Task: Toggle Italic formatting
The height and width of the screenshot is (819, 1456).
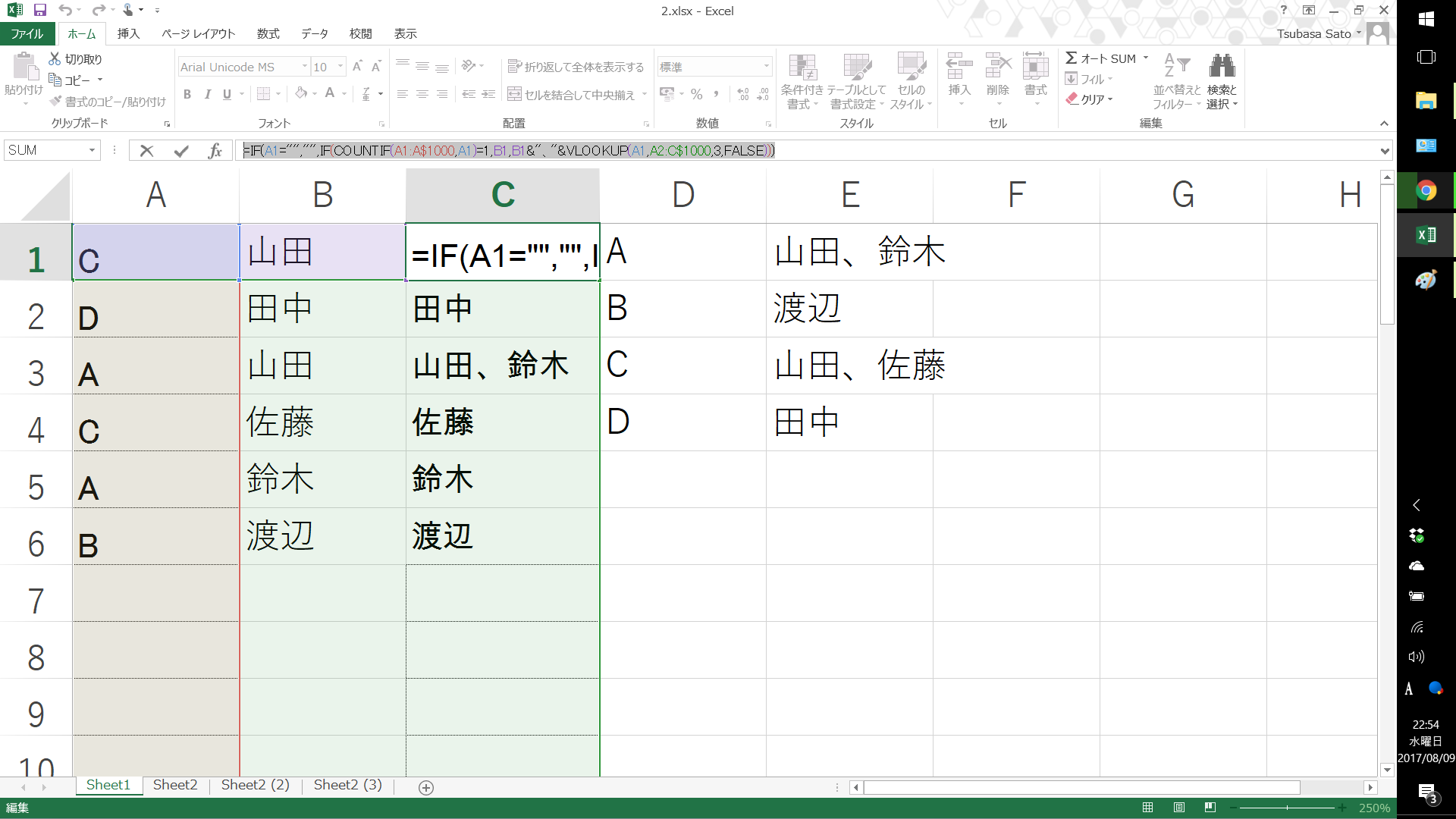Action: pyautogui.click(x=207, y=94)
